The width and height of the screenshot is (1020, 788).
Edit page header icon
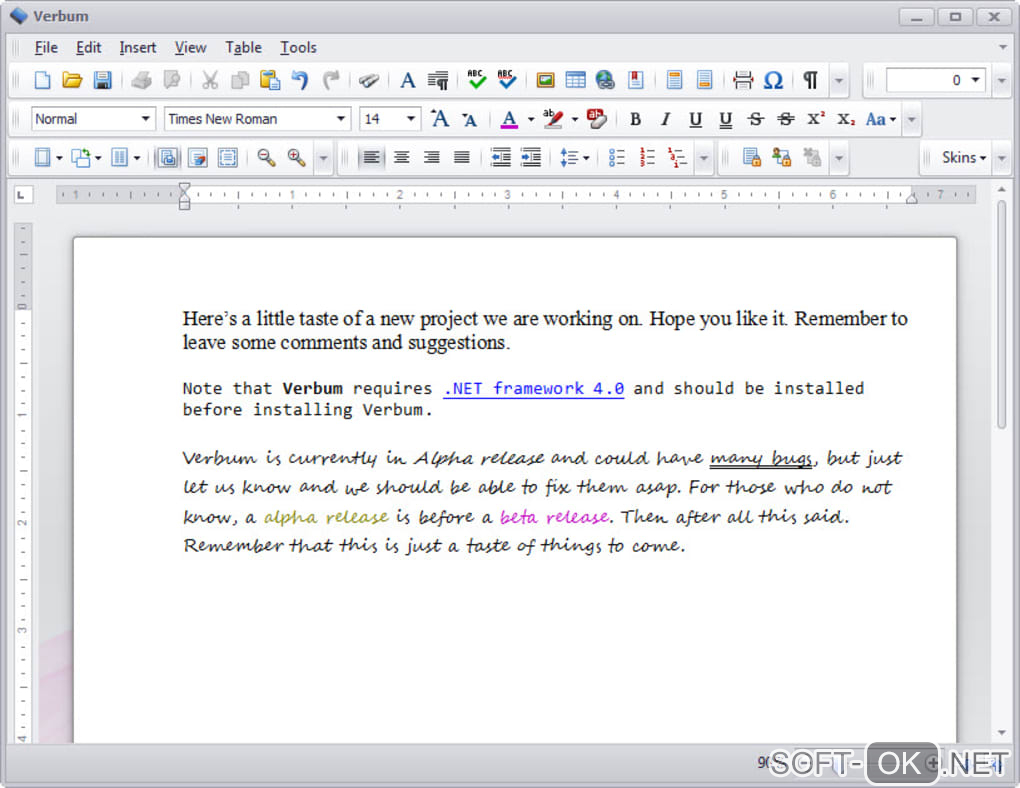675,81
